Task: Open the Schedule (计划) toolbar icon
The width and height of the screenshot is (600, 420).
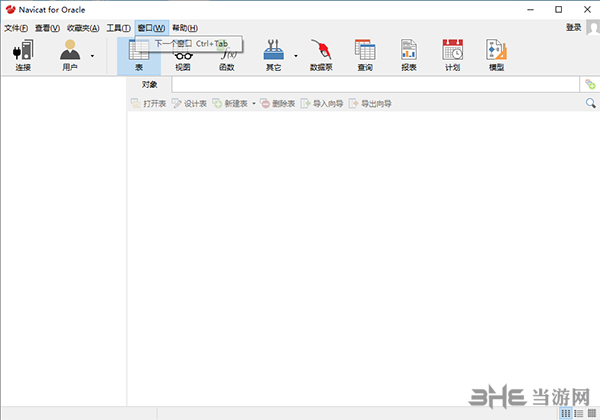Action: [x=452, y=55]
